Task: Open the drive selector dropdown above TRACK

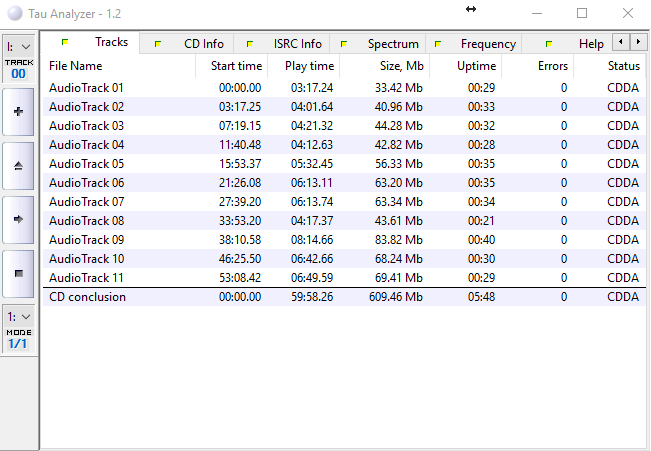Action: pos(18,47)
